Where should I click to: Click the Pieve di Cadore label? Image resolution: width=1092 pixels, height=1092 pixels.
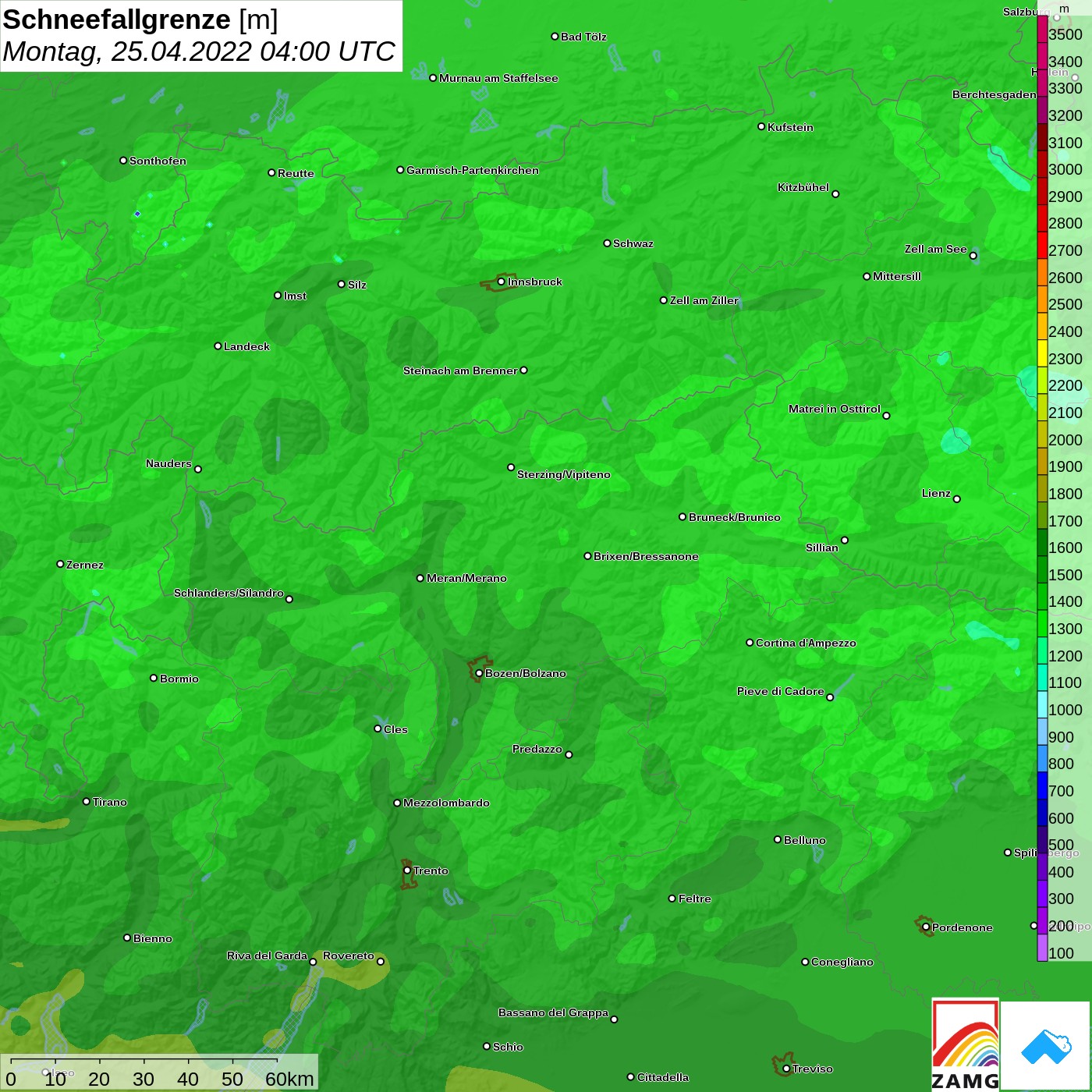click(781, 691)
